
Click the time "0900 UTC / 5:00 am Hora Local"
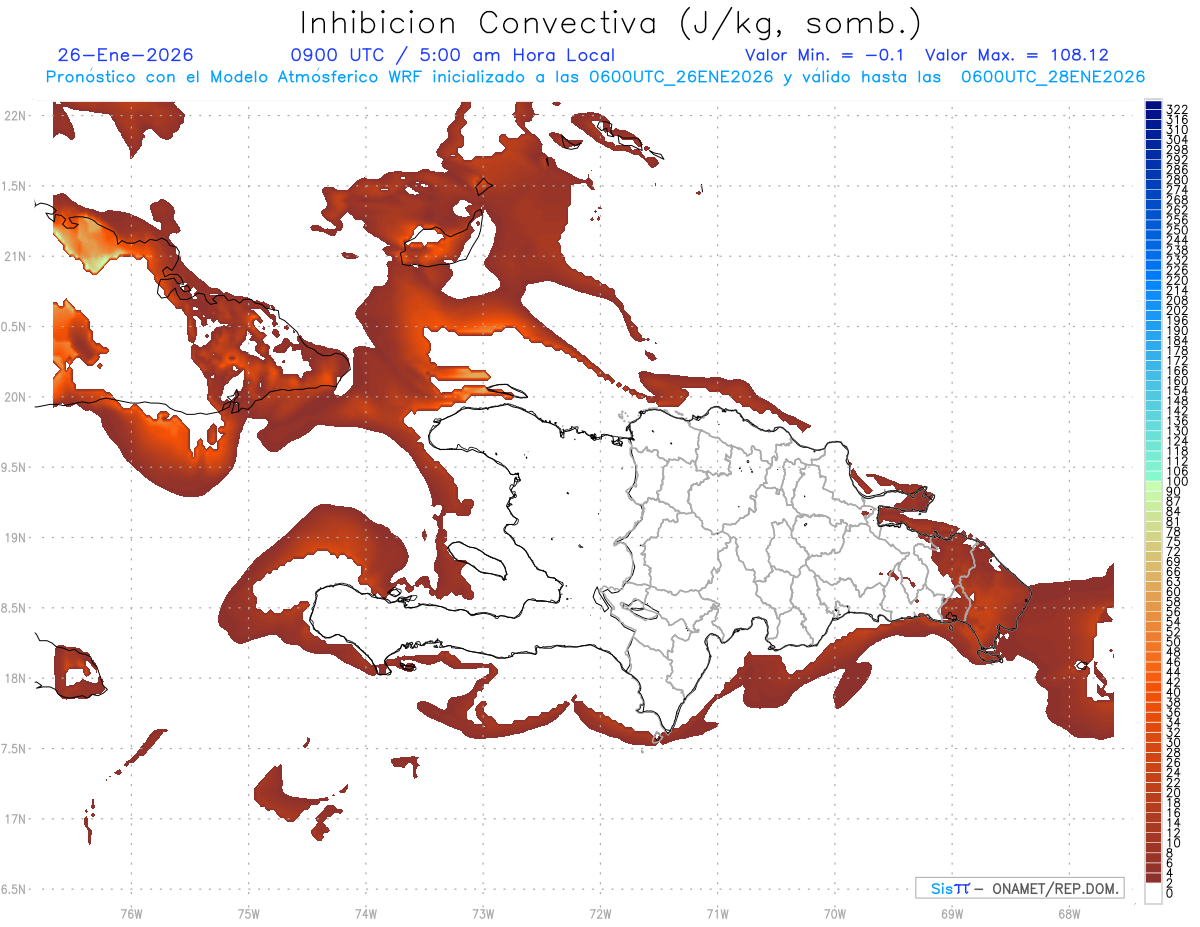[x=452, y=55]
